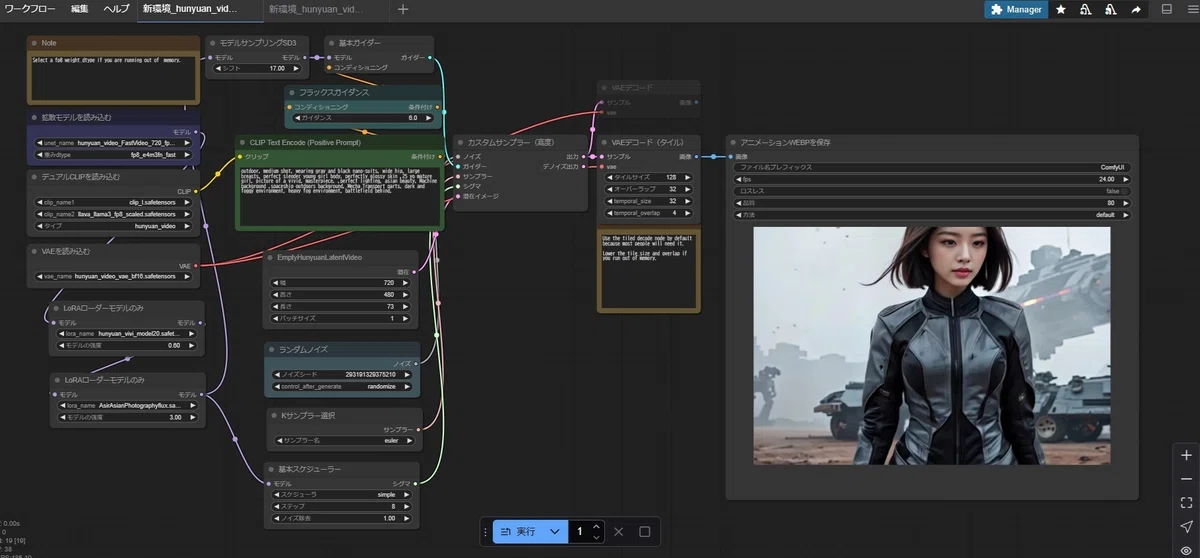Screen dimensions: 1200x558
Task: Click the select-mode arrow icon in the canvas controls
Action: (1185, 526)
